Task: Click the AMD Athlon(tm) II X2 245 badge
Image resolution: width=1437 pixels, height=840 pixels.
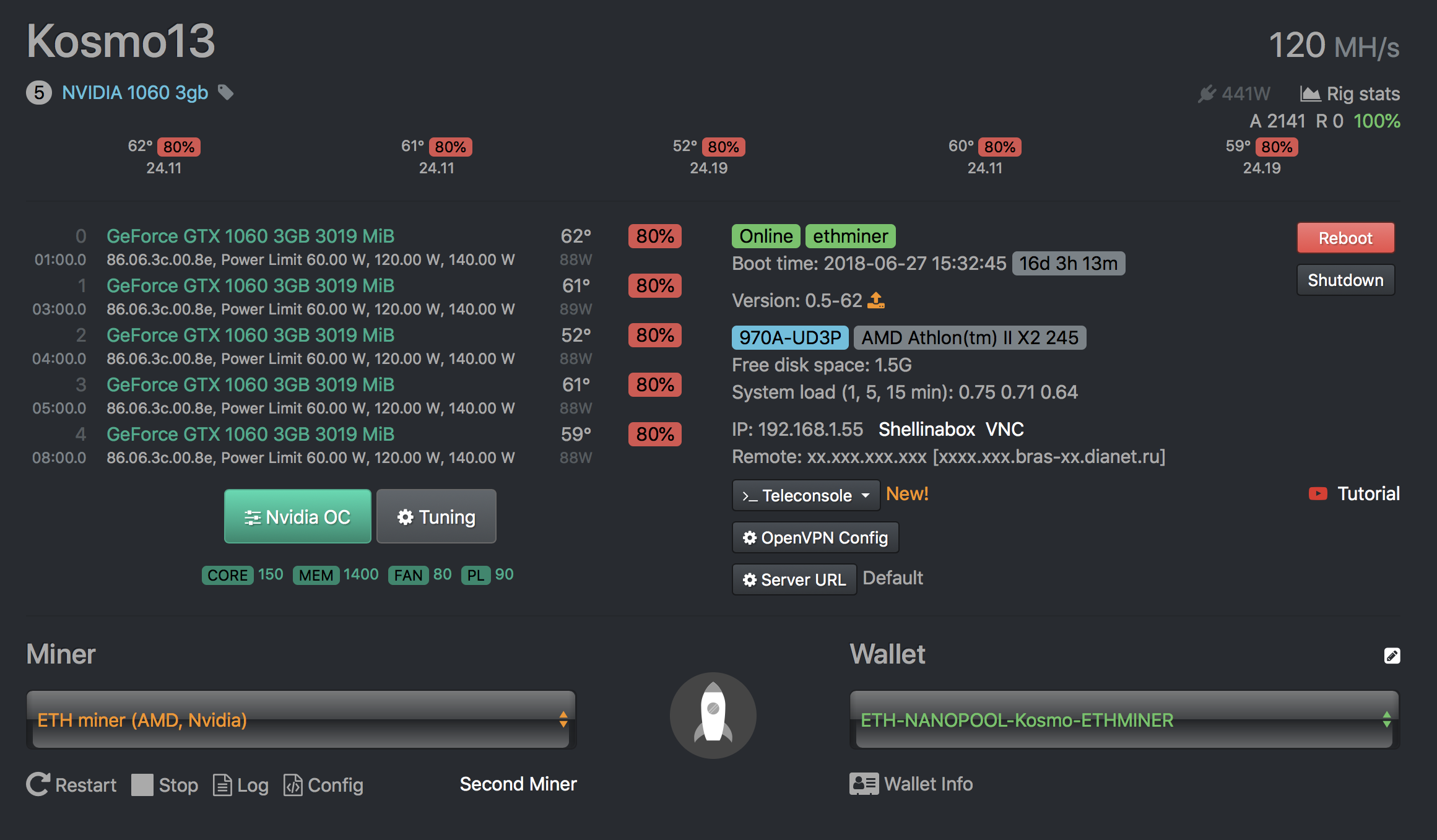Action: (970, 337)
